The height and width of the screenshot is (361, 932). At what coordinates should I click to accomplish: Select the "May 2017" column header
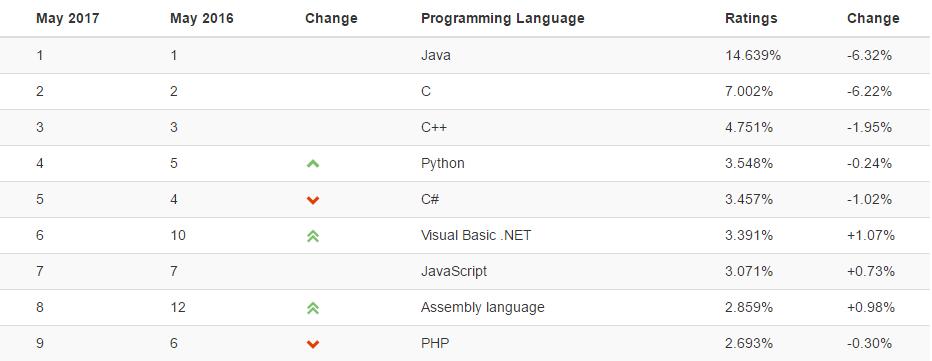point(68,18)
